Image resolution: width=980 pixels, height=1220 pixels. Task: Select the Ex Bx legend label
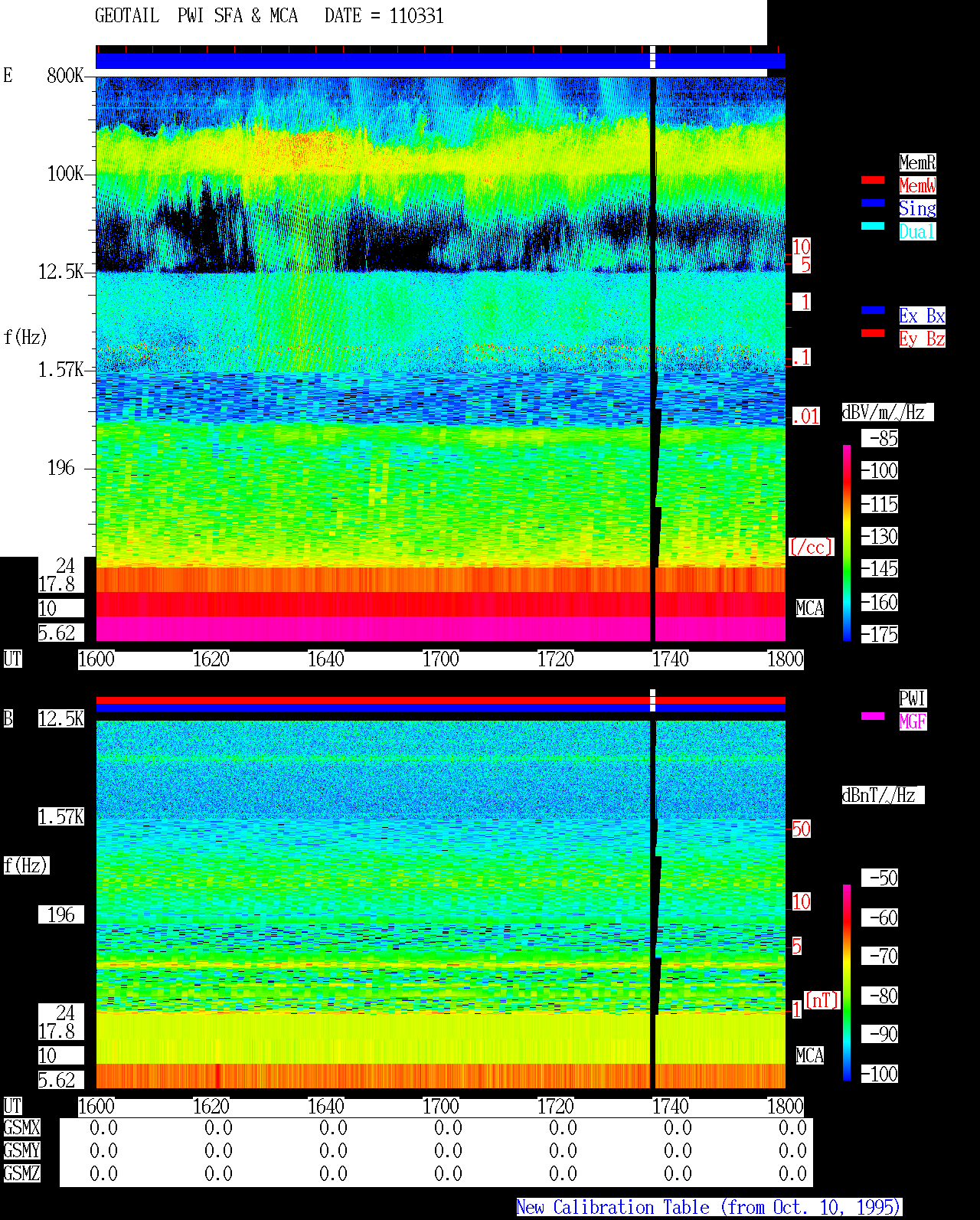point(922,316)
